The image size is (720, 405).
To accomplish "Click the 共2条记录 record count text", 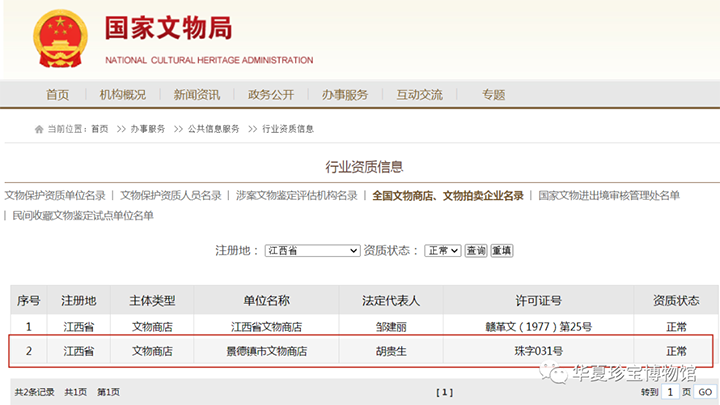I will tap(34, 392).
